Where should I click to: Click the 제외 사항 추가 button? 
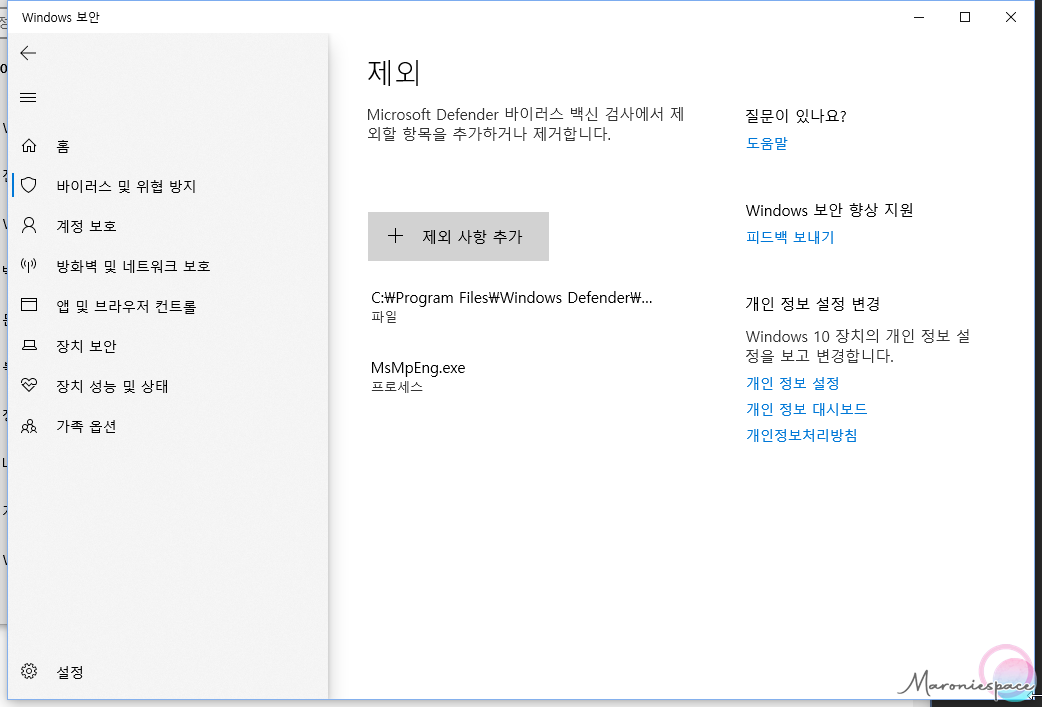tap(459, 237)
